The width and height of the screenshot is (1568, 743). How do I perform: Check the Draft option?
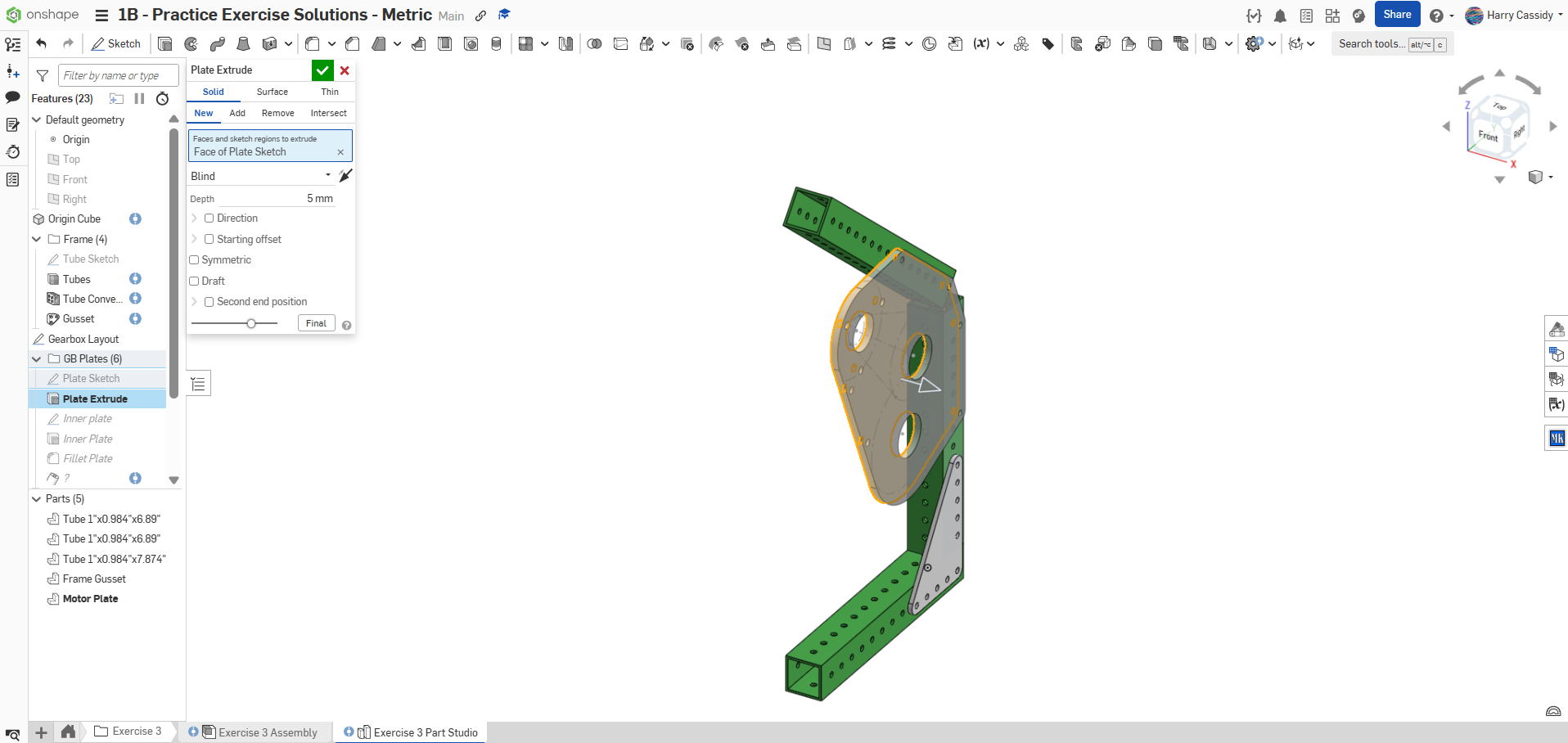[195, 281]
